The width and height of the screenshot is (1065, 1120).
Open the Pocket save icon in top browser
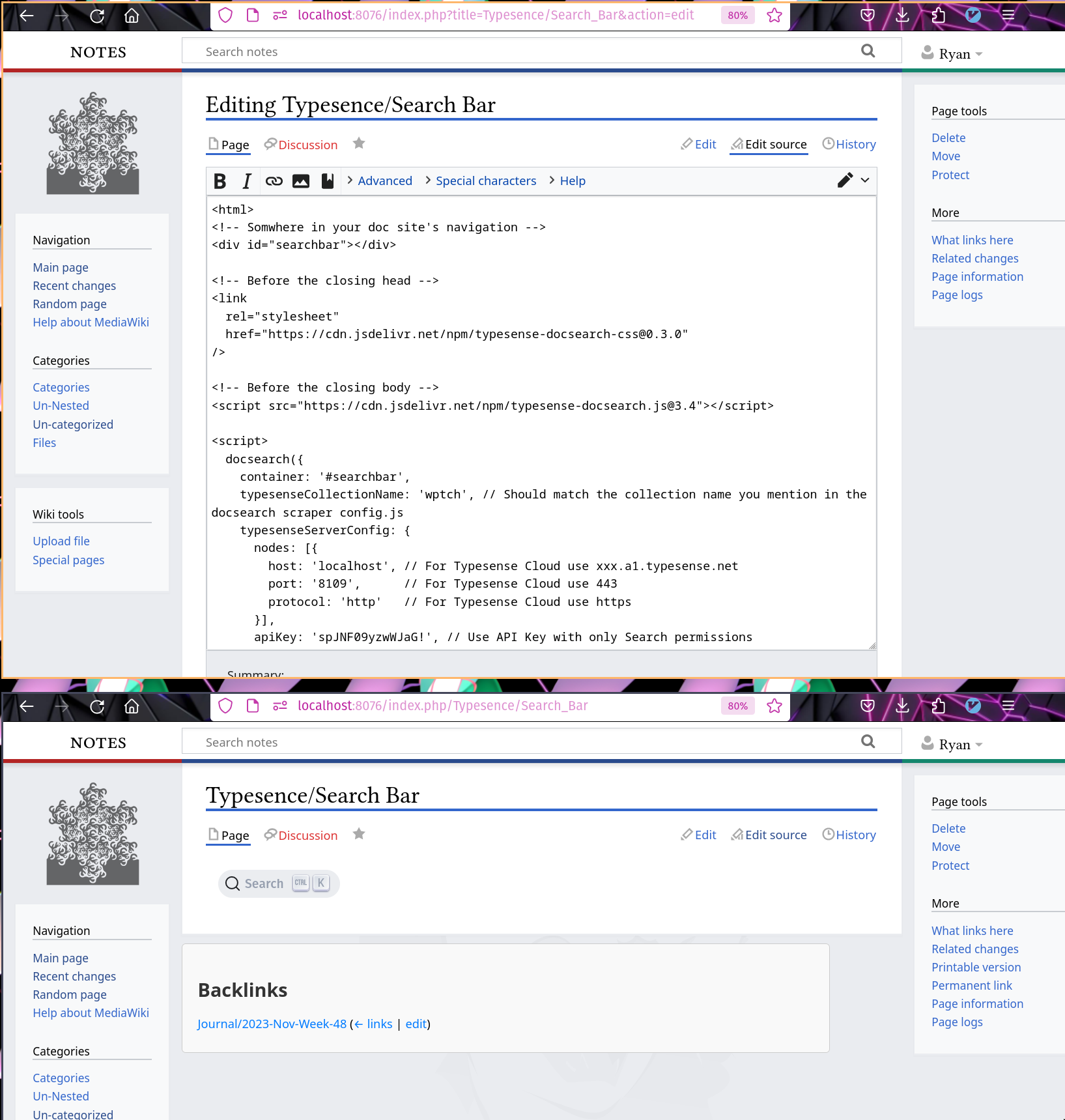point(868,15)
